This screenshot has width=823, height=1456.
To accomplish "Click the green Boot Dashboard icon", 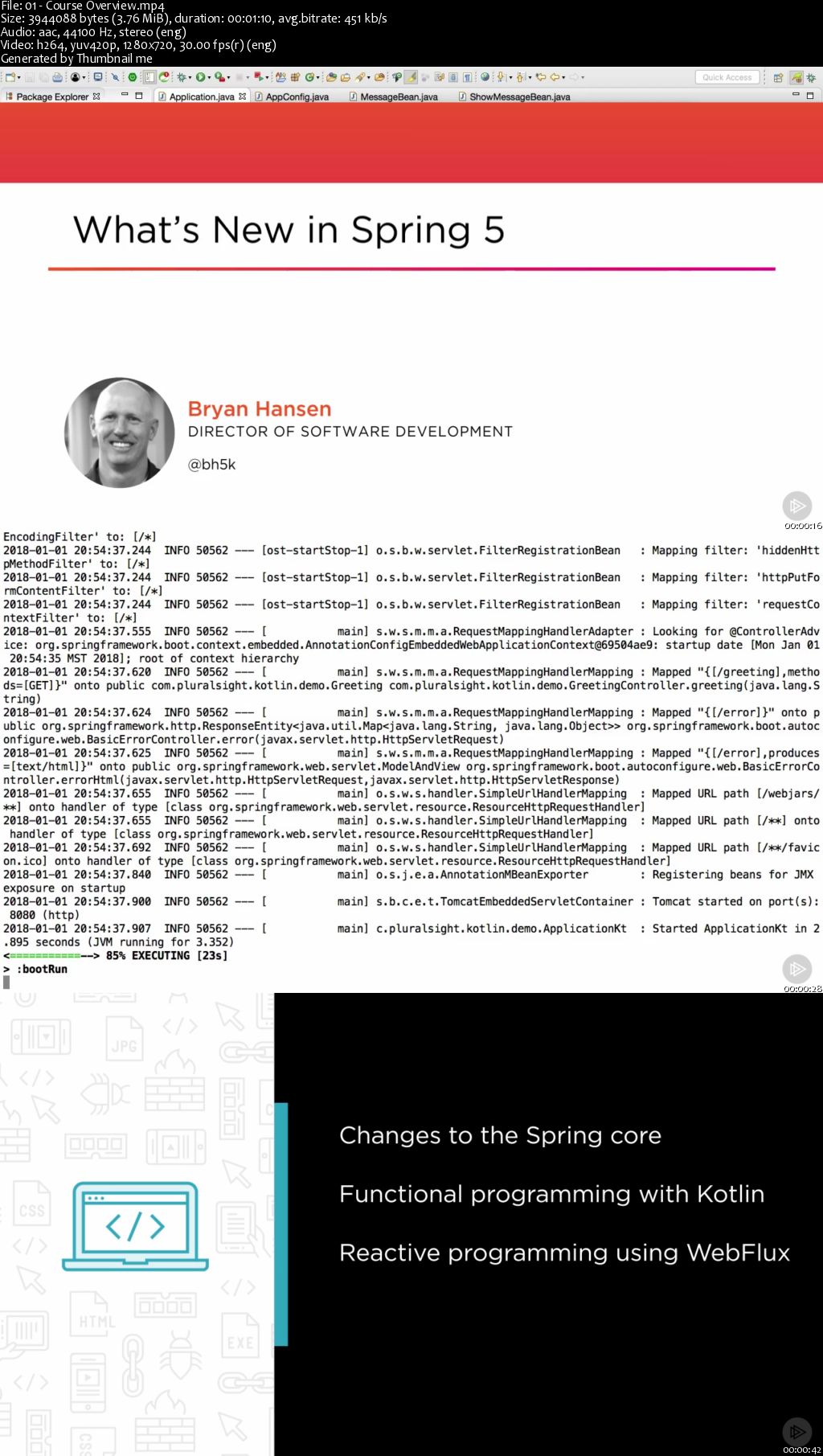I will (x=133, y=77).
